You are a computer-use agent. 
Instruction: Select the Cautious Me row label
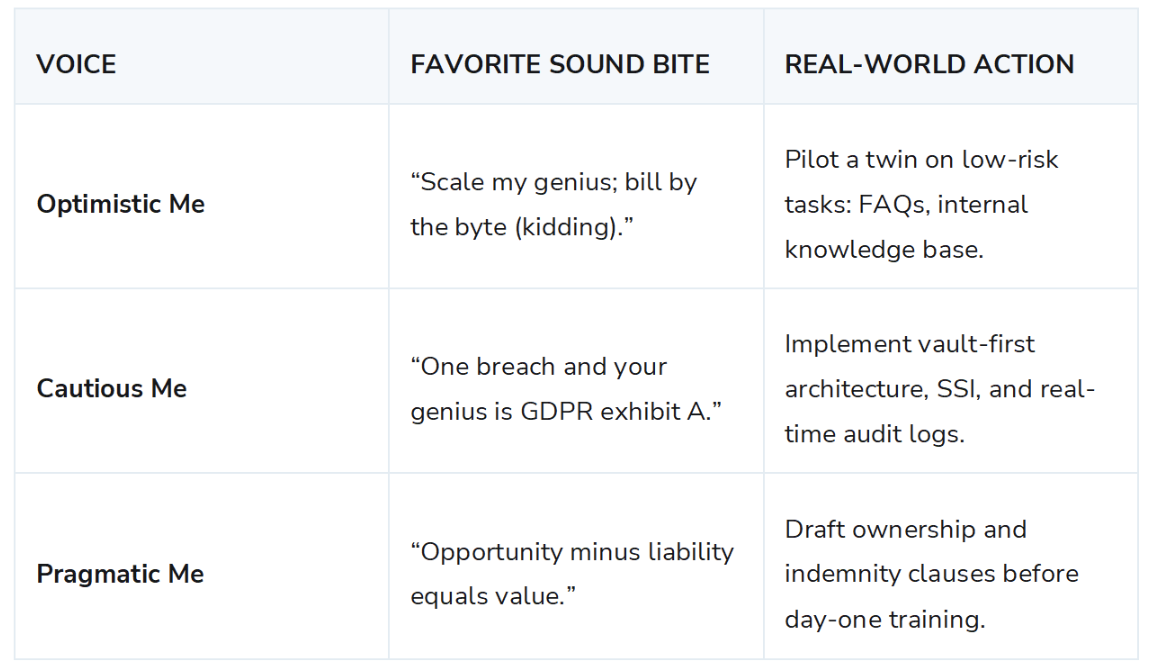coord(112,389)
